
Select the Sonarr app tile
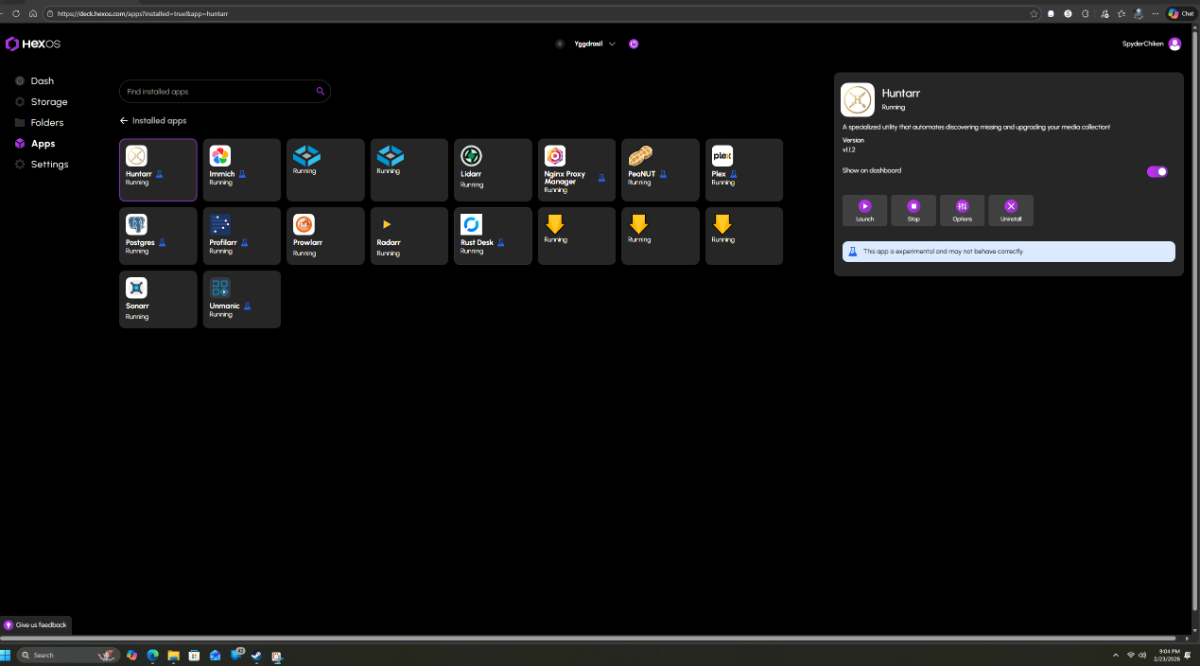pos(158,299)
